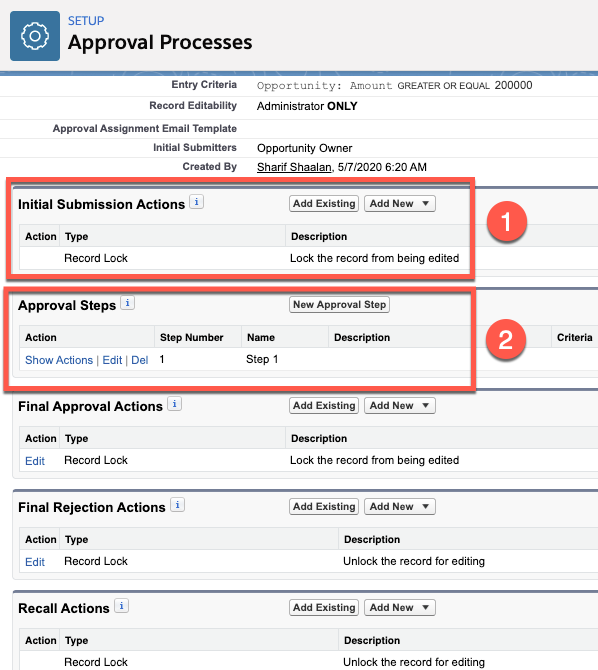Screen dimensions: 598x670
Task: Edit approval step 1
Action: pyautogui.click(x=112, y=360)
